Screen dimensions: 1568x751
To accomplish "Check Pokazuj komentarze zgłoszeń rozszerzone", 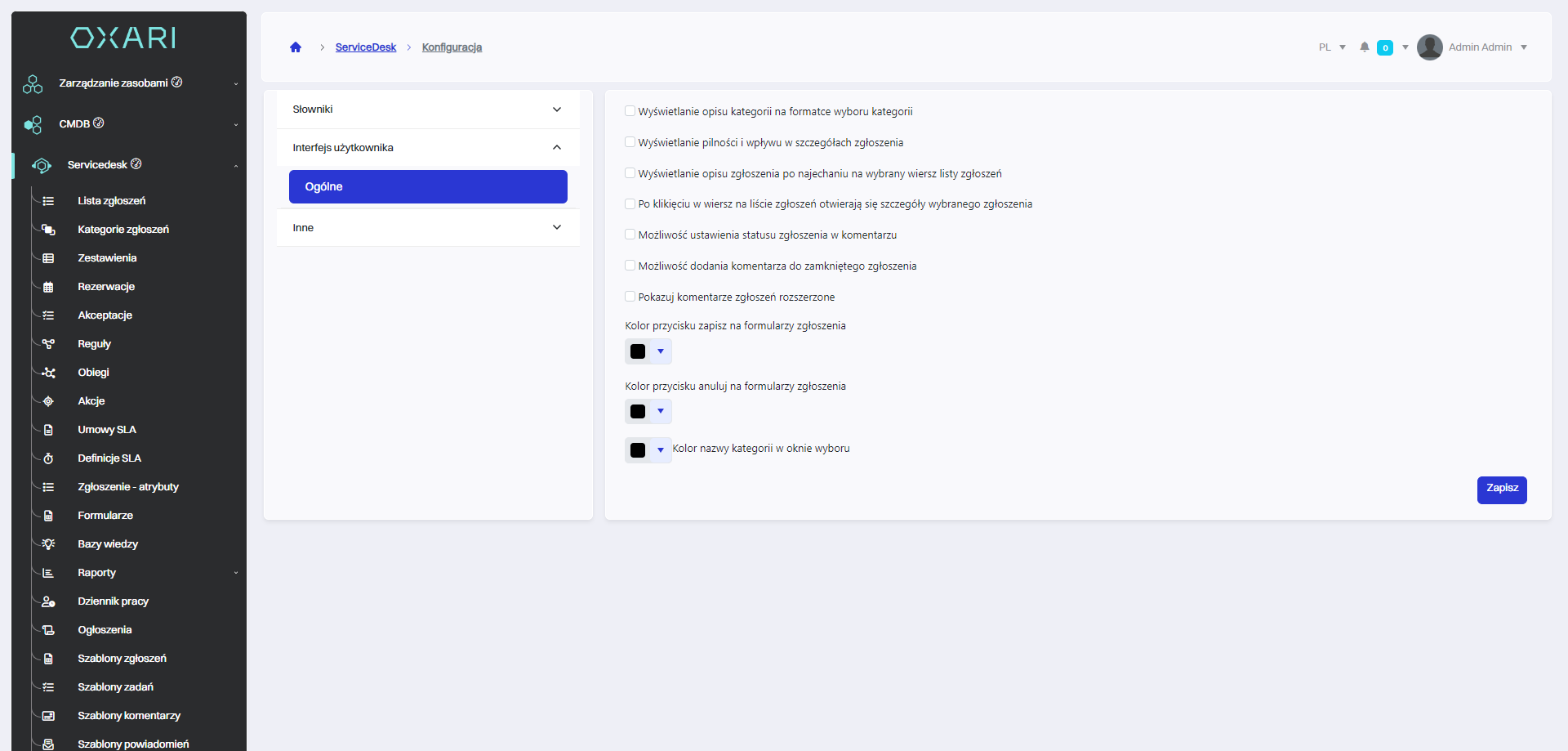I will pos(630,297).
